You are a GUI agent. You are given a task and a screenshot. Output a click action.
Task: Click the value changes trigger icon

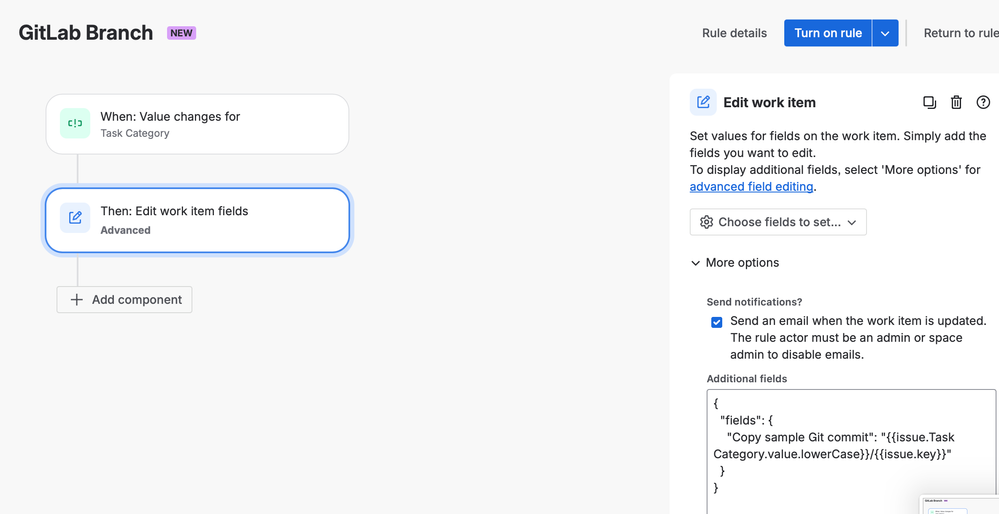(75, 124)
